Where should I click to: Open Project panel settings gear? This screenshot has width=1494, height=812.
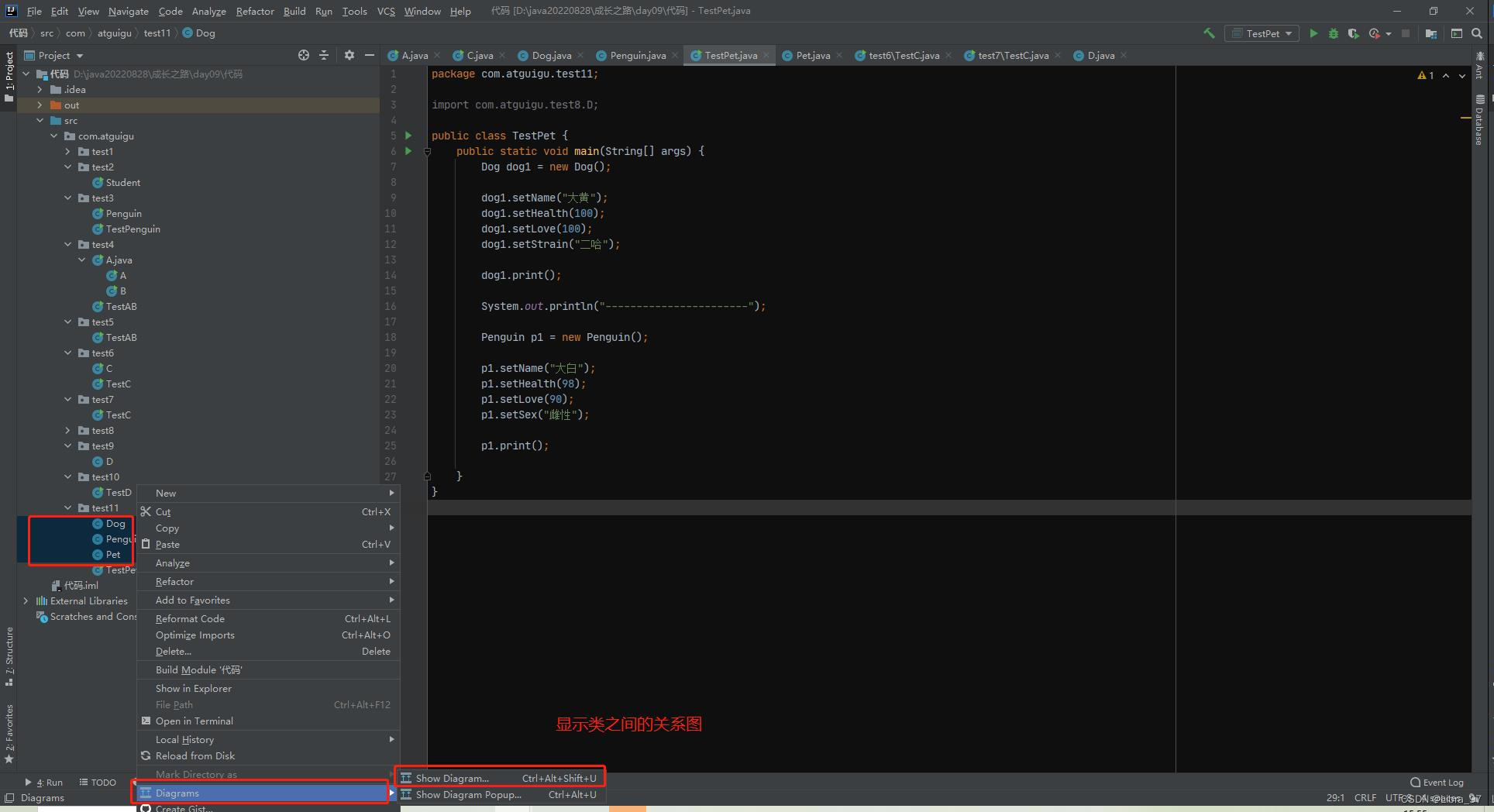(349, 55)
